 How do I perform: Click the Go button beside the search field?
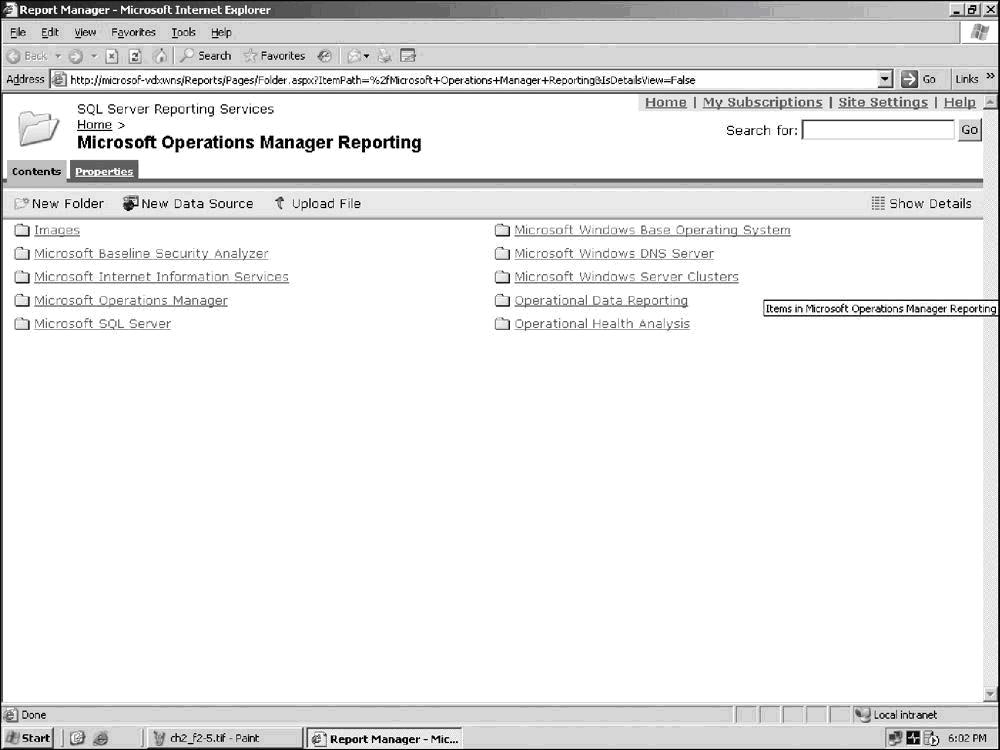click(969, 130)
